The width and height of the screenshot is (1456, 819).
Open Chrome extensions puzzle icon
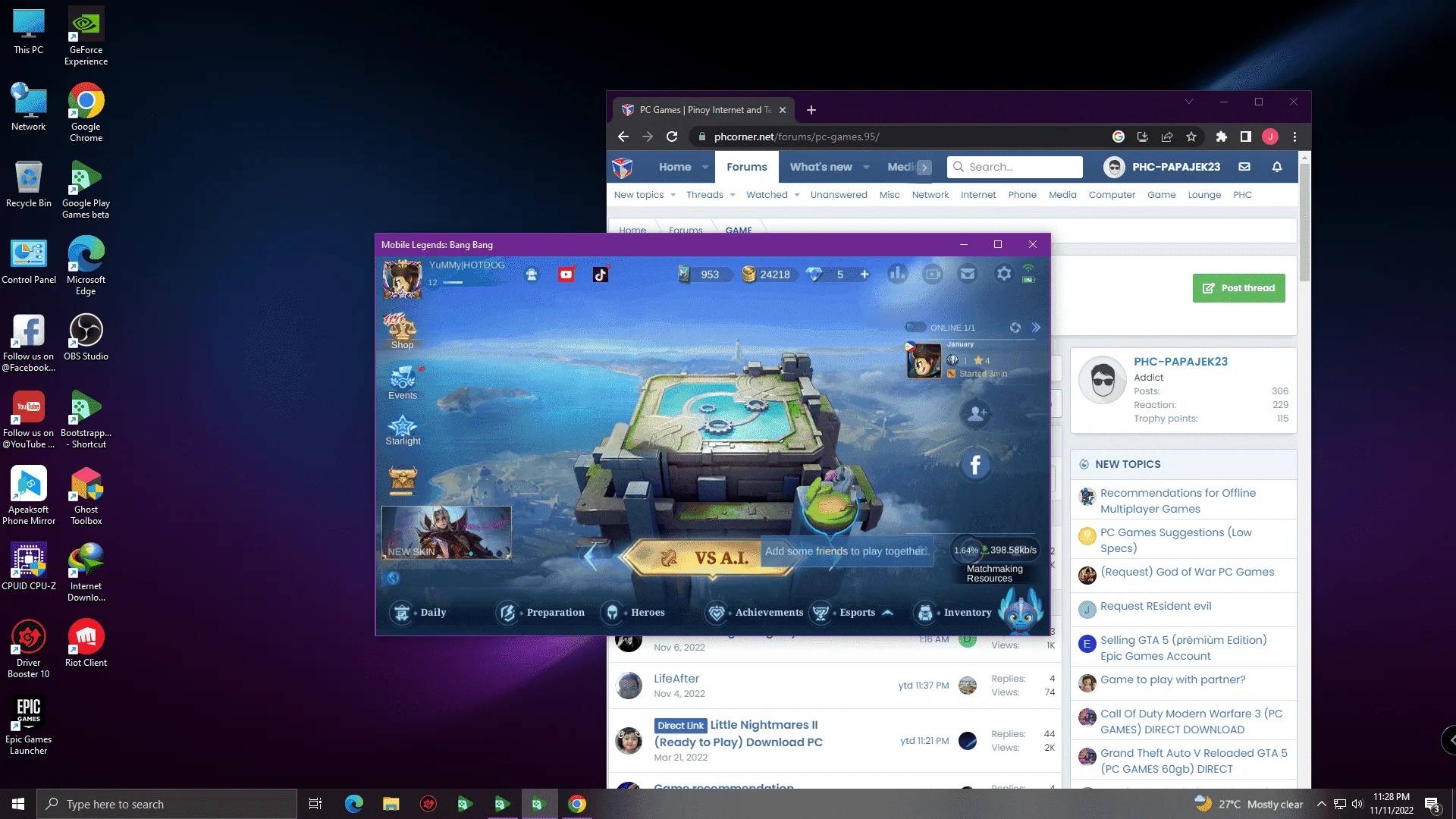coord(1221,136)
